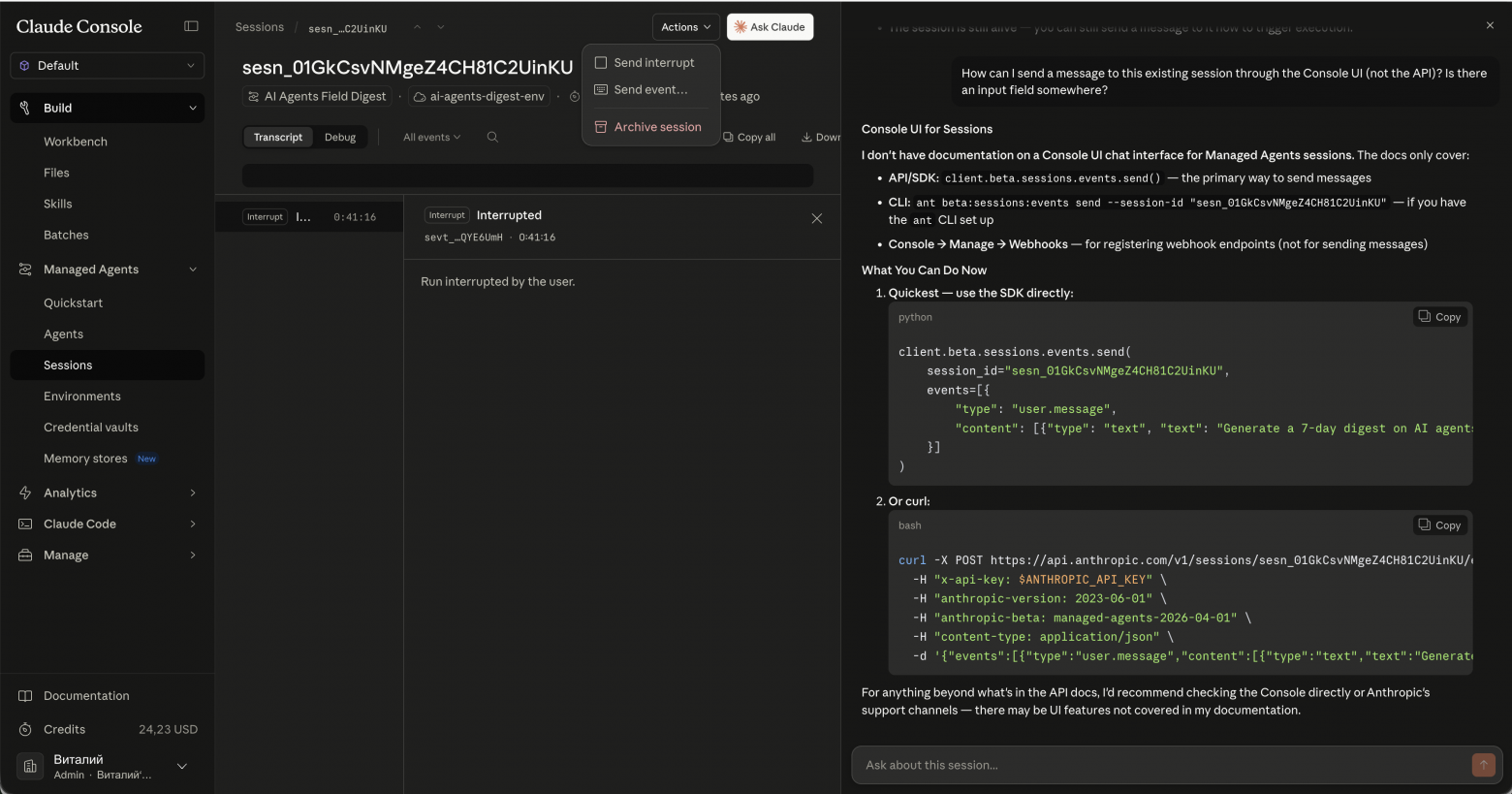Close the Interrupted event detail panel

pyautogui.click(x=817, y=218)
